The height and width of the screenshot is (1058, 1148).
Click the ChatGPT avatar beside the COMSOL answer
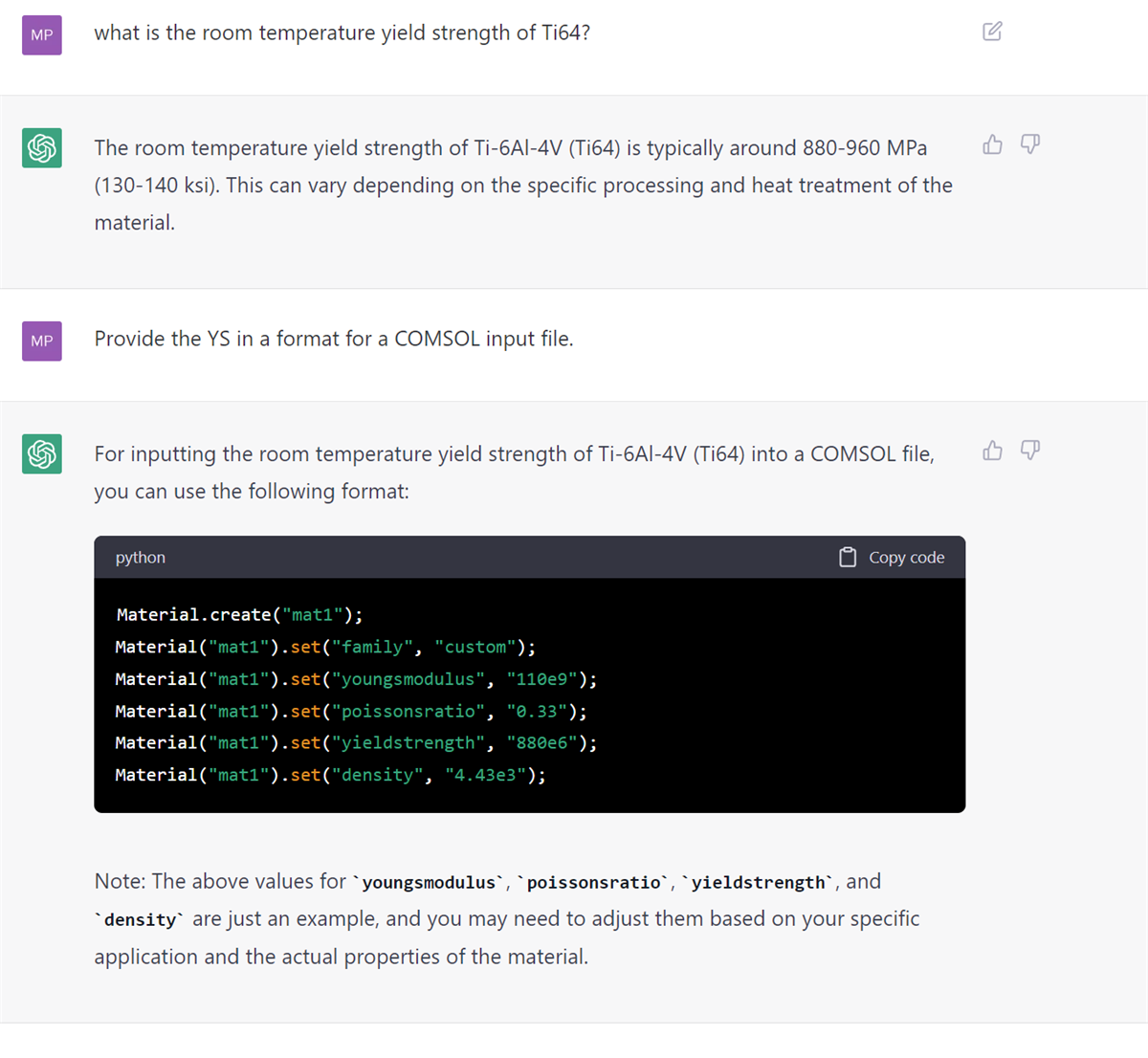pyautogui.click(x=41, y=453)
